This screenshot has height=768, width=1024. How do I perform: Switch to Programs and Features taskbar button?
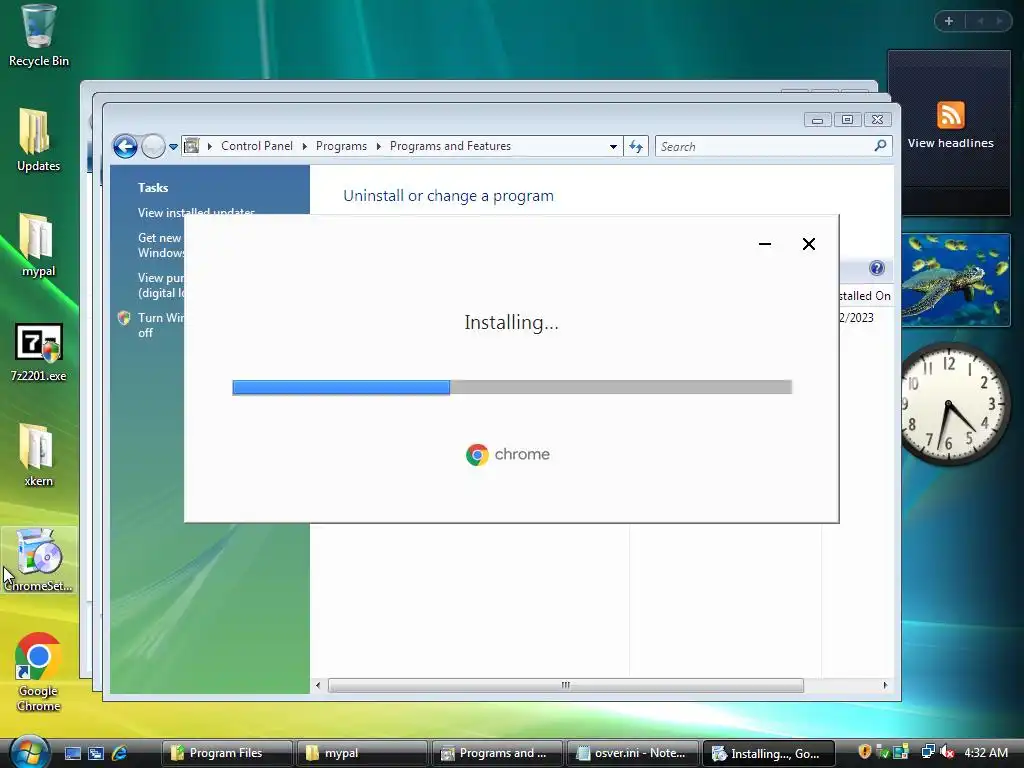pos(497,753)
